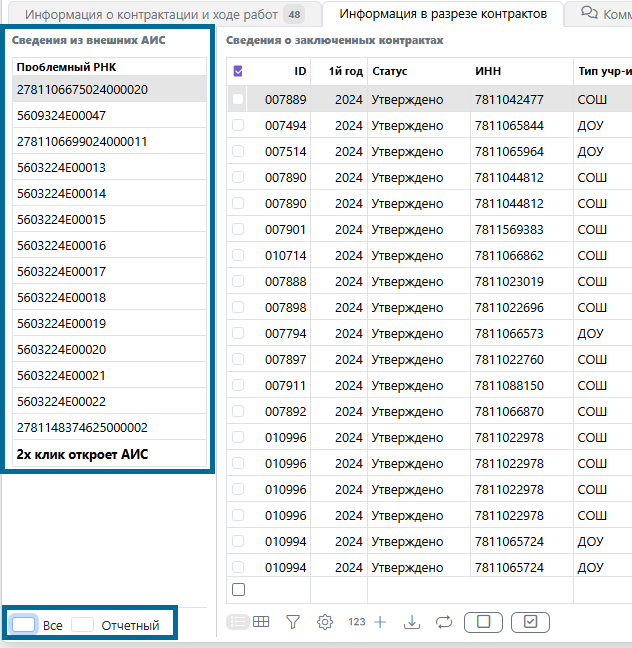Enable the 'Все' toggle
Viewport: 632px width, 648px height.
(x=24, y=625)
